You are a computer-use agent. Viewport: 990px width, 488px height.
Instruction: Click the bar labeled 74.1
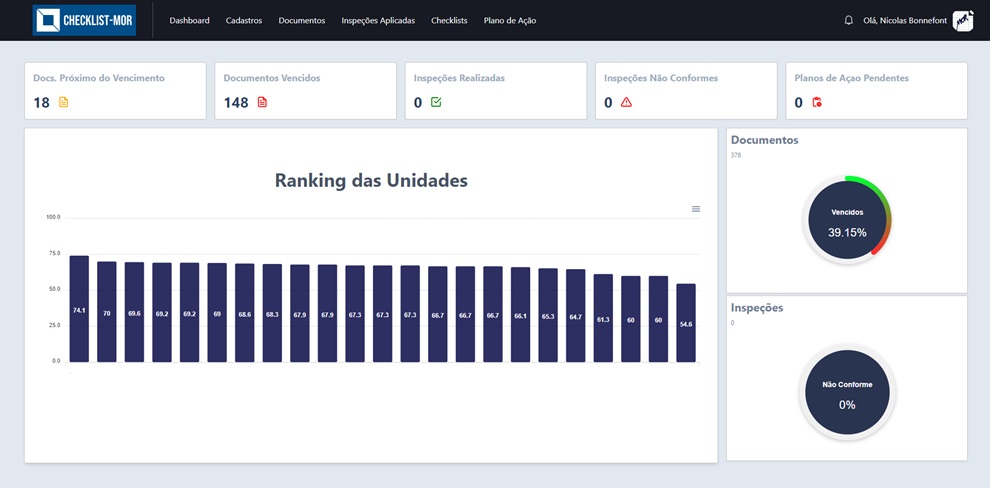pyautogui.click(x=79, y=309)
